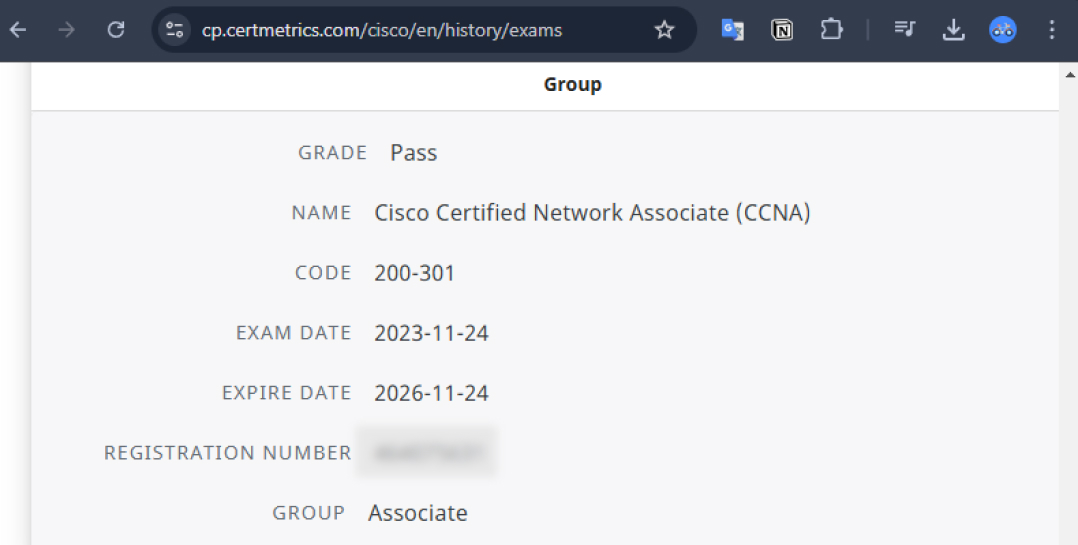1078x545 pixels.
Task: Click the expire date 2026-11-24
Action: pyautogui.click(x=431, y=393)
